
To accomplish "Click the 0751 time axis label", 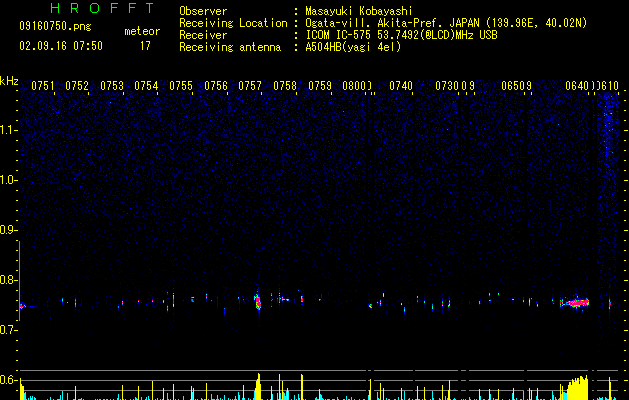I will [43, 86].
